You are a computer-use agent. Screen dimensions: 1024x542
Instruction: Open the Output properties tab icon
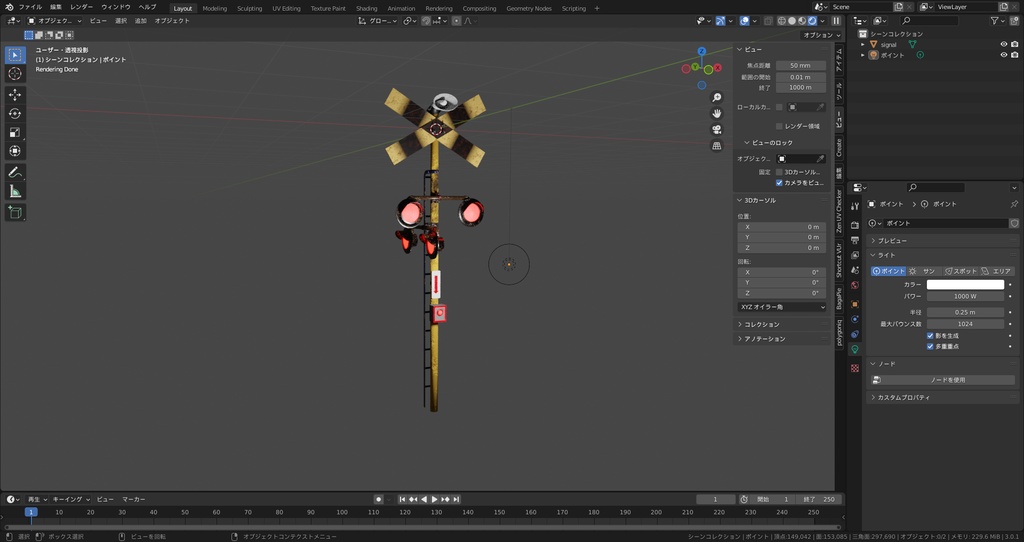pyautogui.click(x=855, y=240)
